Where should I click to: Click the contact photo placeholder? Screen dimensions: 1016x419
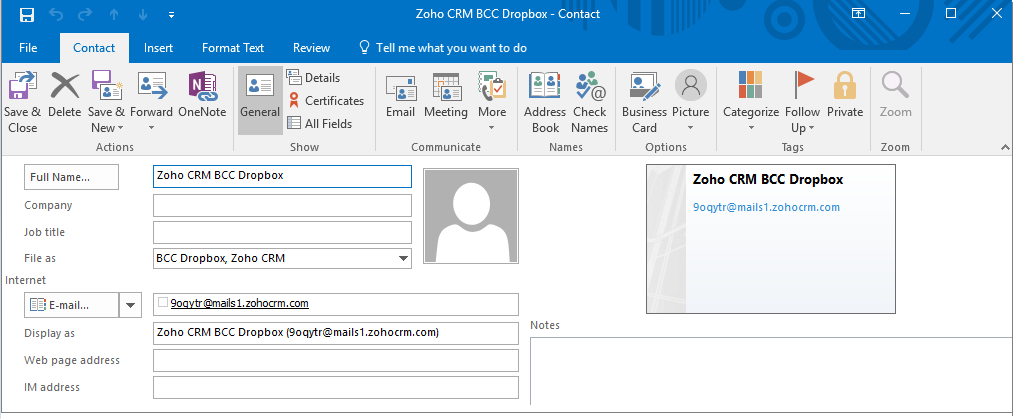(471, 216)
